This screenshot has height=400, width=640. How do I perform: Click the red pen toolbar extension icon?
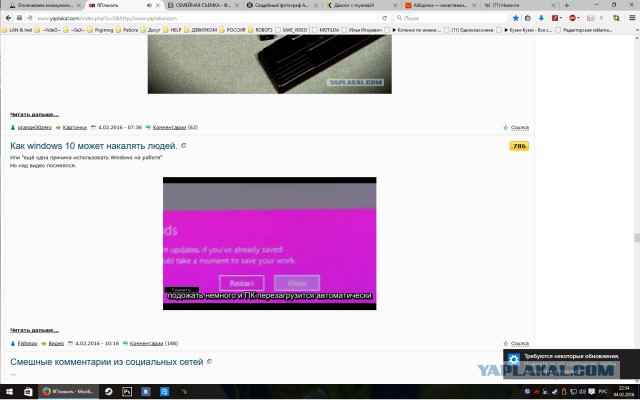pyautogui.click(x=555, y=18)
